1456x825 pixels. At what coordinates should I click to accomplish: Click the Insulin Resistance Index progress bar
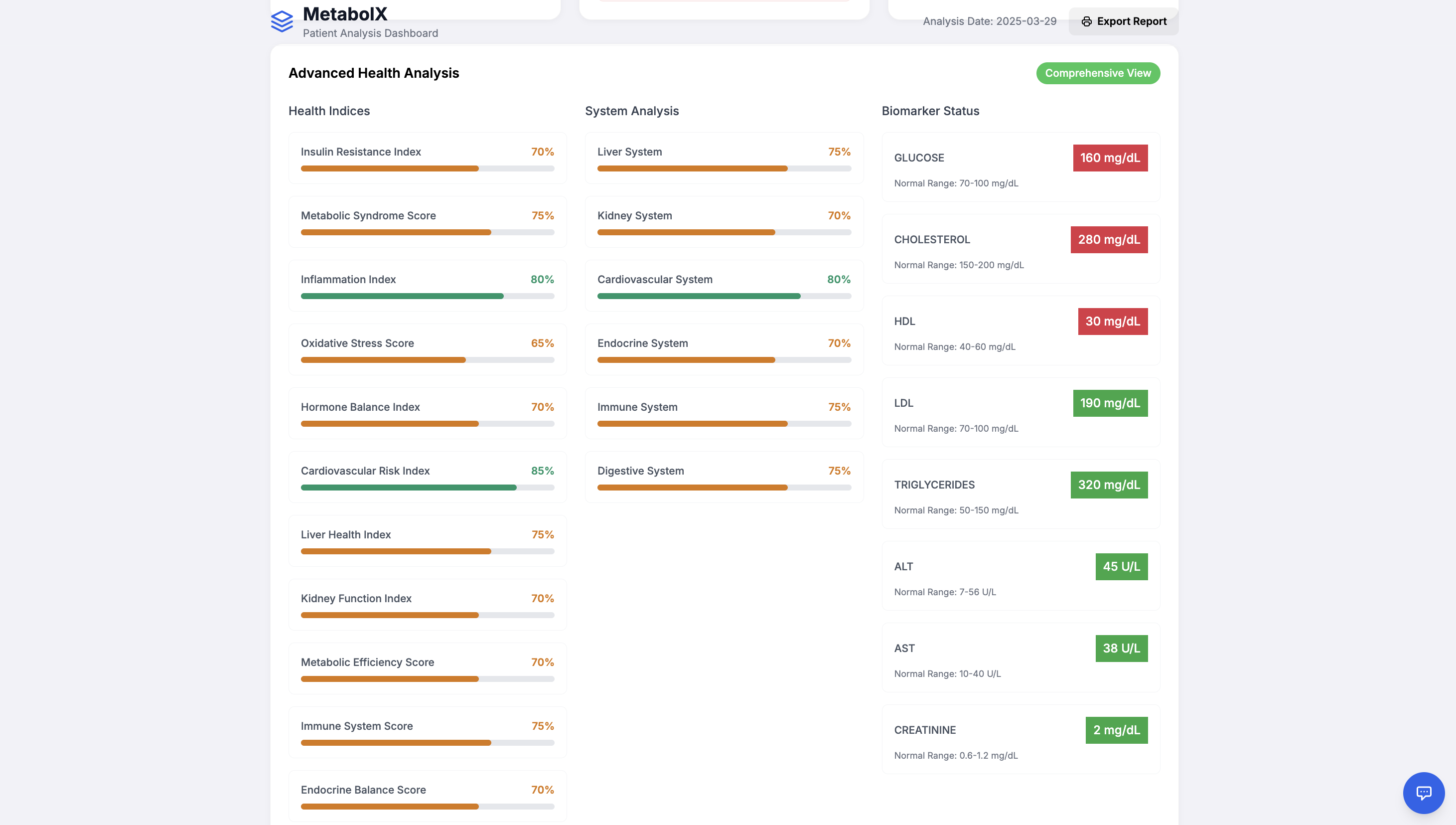(427, 168)
